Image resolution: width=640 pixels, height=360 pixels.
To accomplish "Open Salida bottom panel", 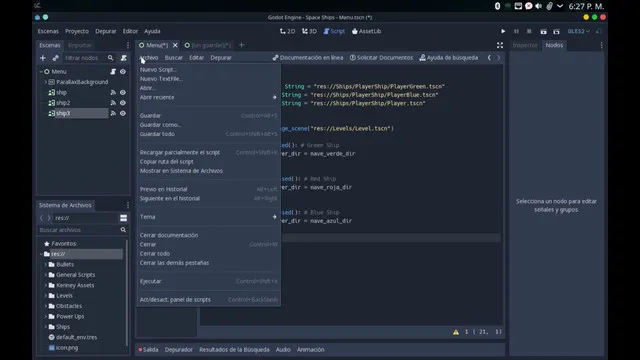I will 149,349.
